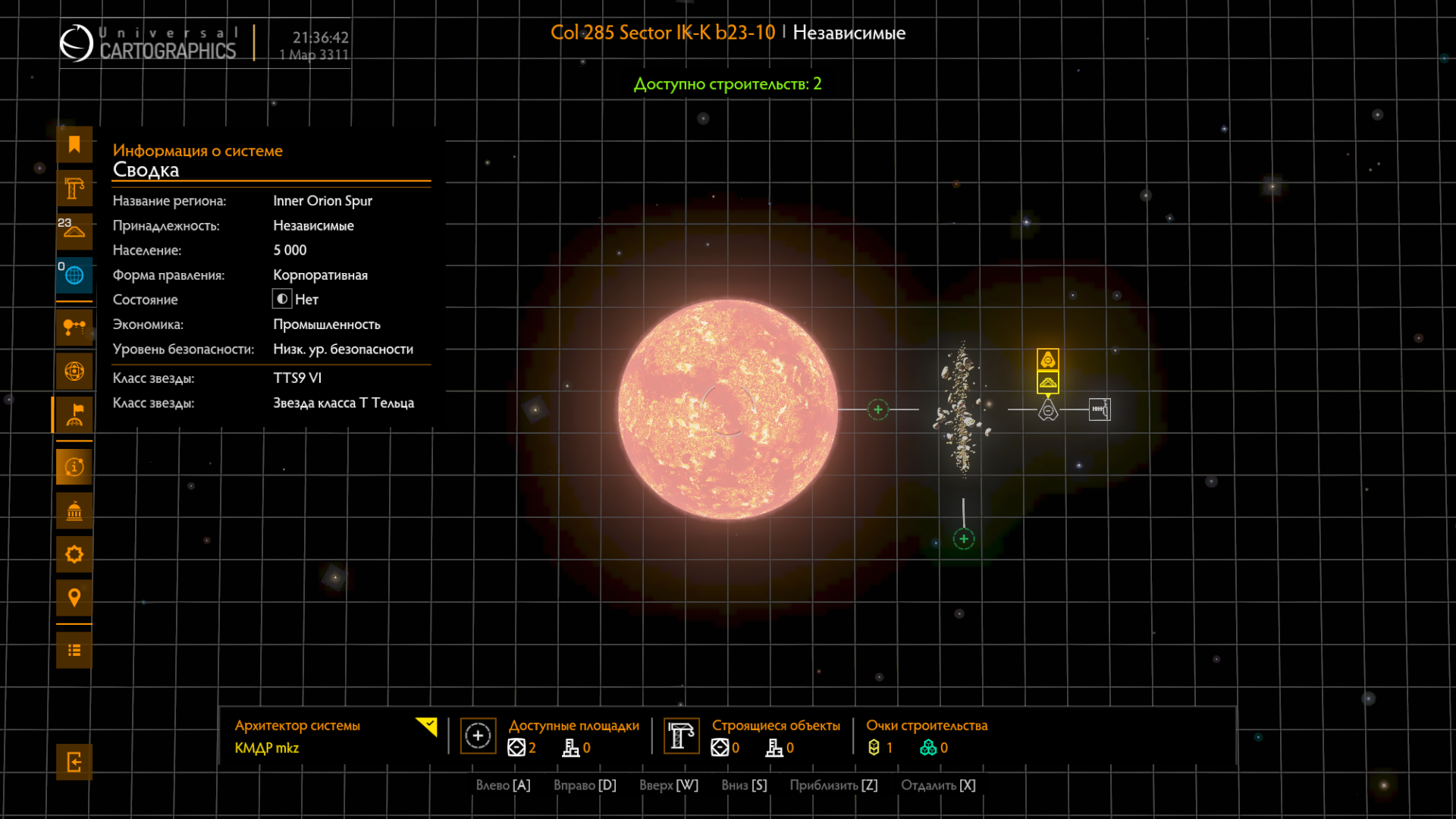Open the construction crane sidebar tab
Image resolution: width=1456 pixels, height=819 pixels.
tap(74, 188)
